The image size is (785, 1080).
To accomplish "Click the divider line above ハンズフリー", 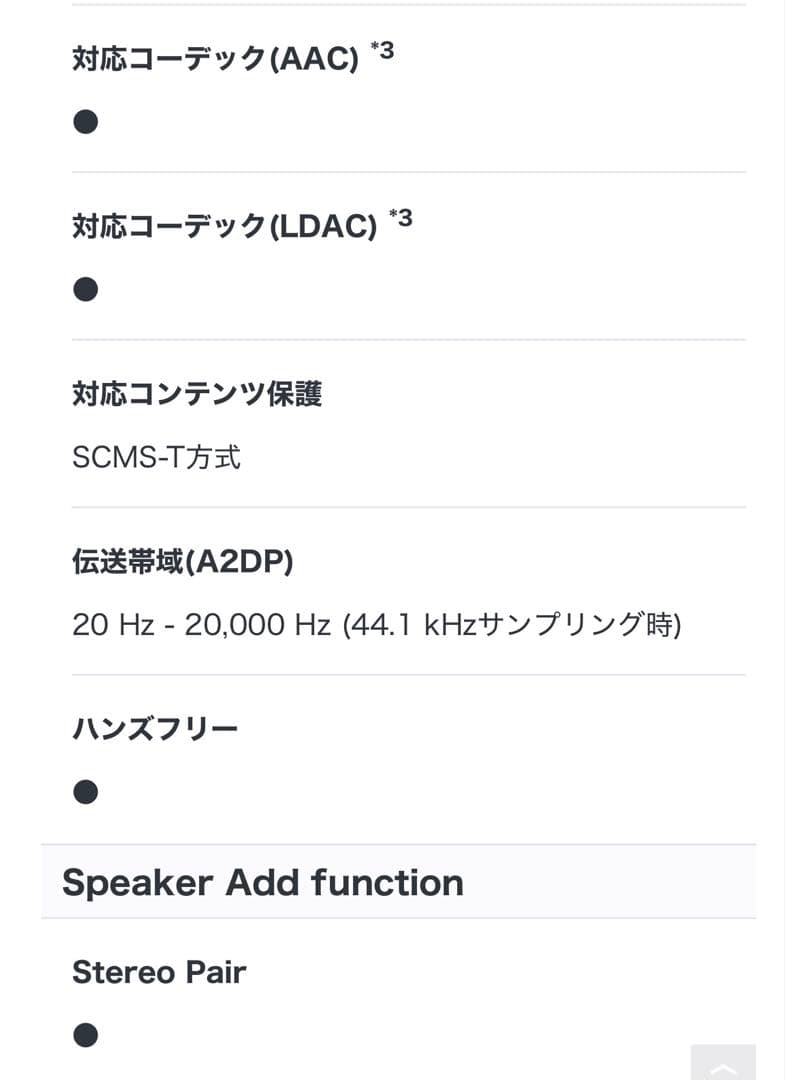I will tap(408, 675).
